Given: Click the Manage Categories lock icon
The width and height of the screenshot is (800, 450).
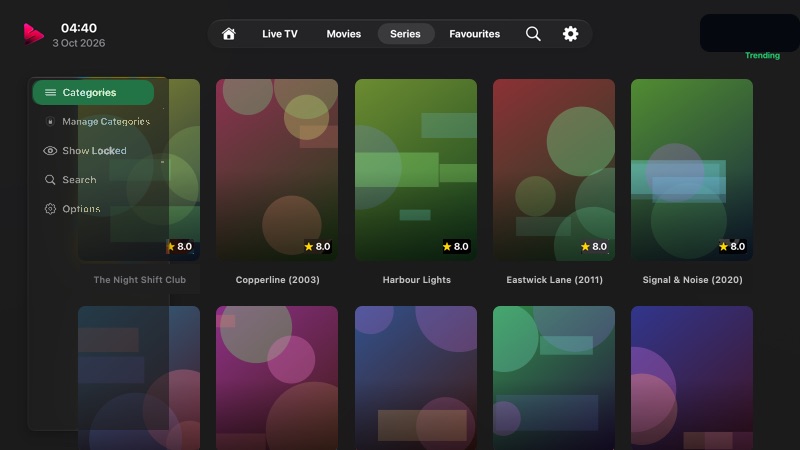Looking at the screenshot, I should coord(50,121).
